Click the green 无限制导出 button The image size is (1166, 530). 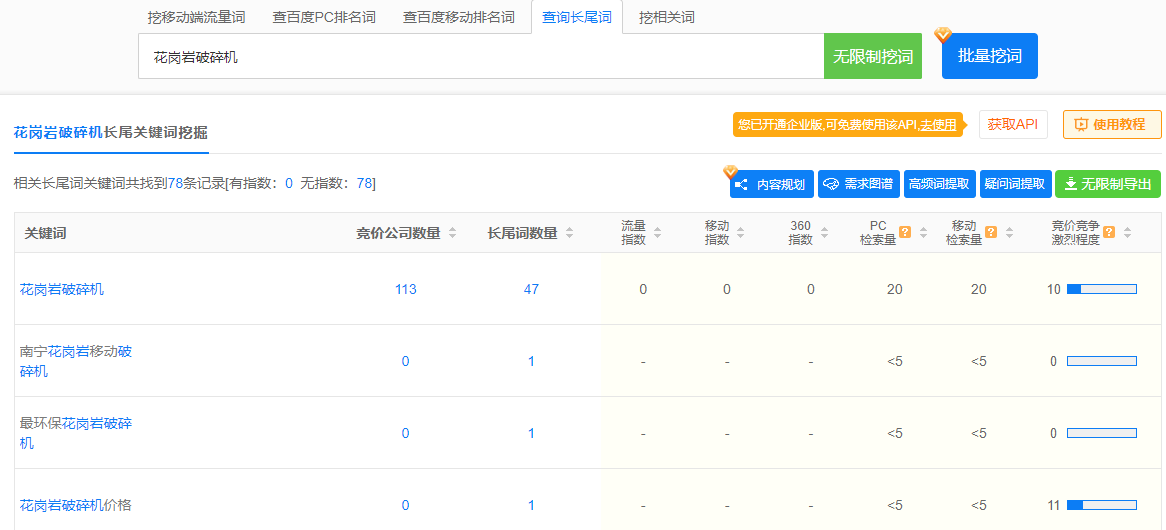point(1108,184)
